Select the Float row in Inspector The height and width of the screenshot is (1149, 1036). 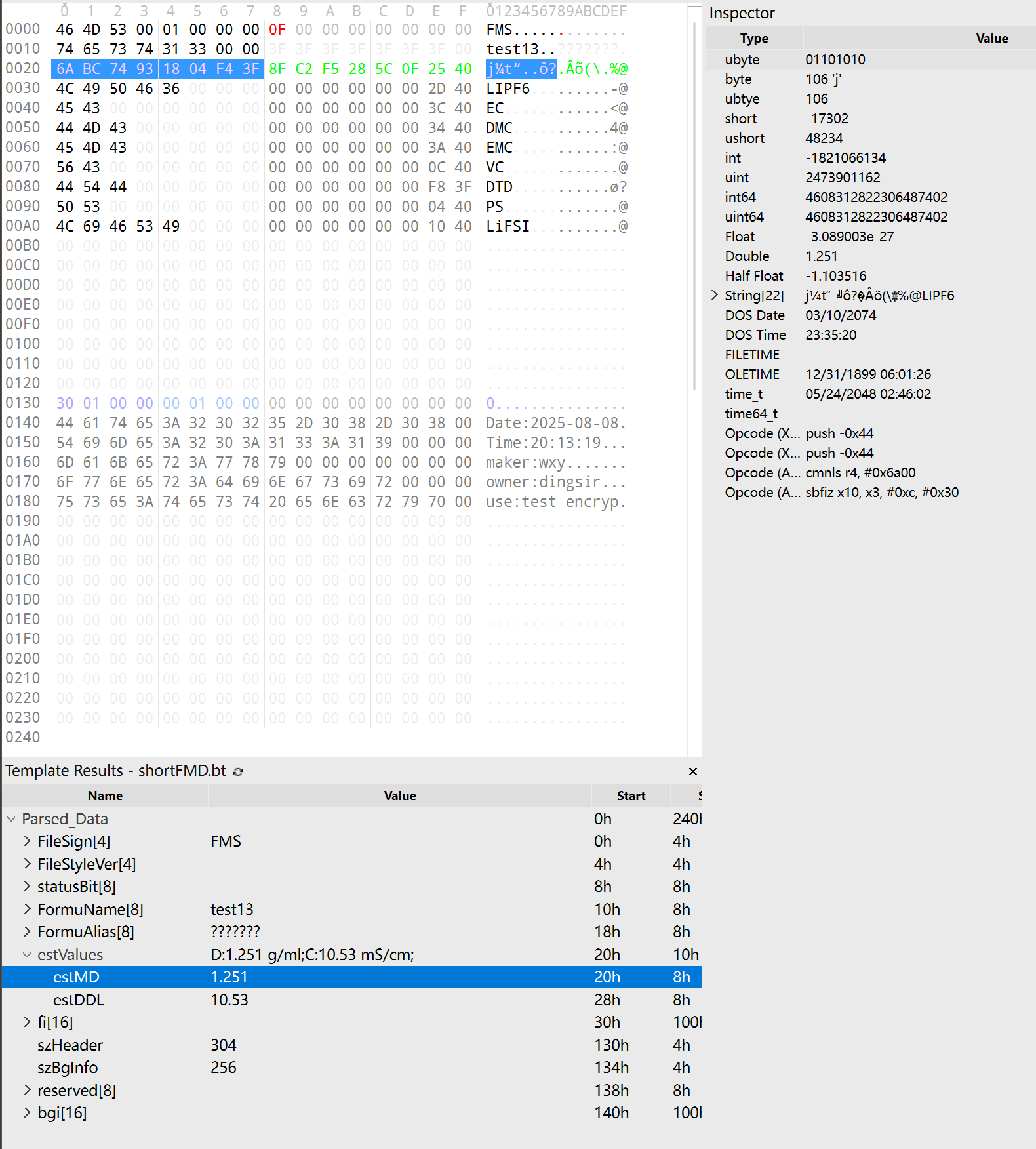click(x=871, y=237)
